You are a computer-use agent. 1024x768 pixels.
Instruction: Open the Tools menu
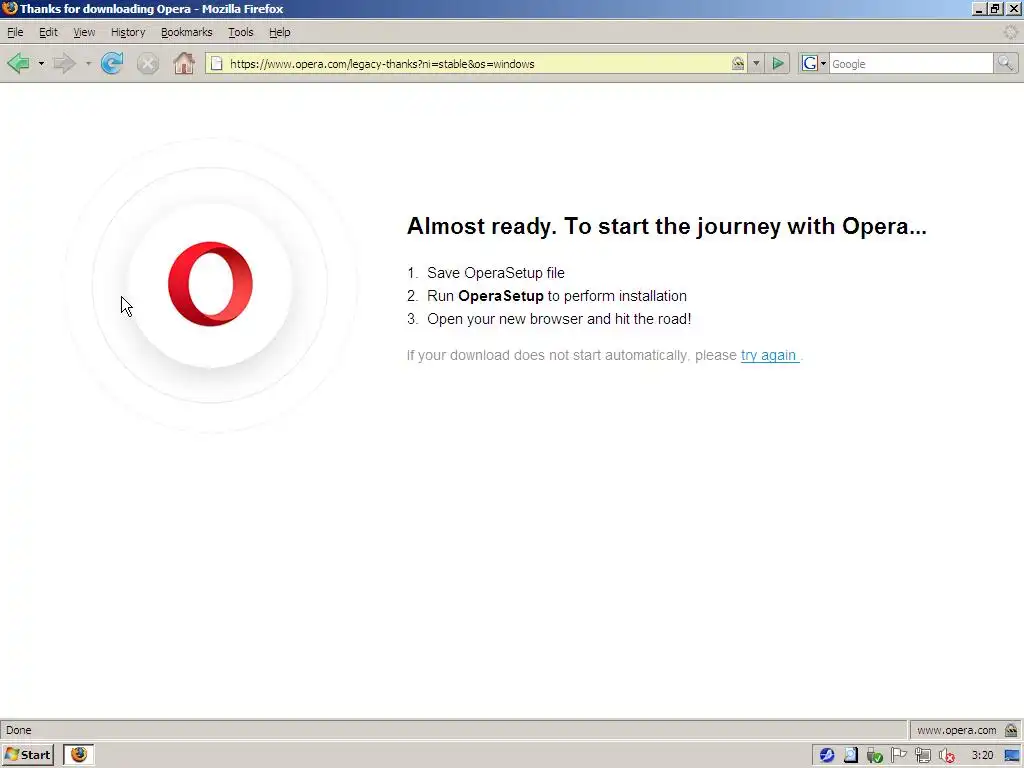pos(241,32)
